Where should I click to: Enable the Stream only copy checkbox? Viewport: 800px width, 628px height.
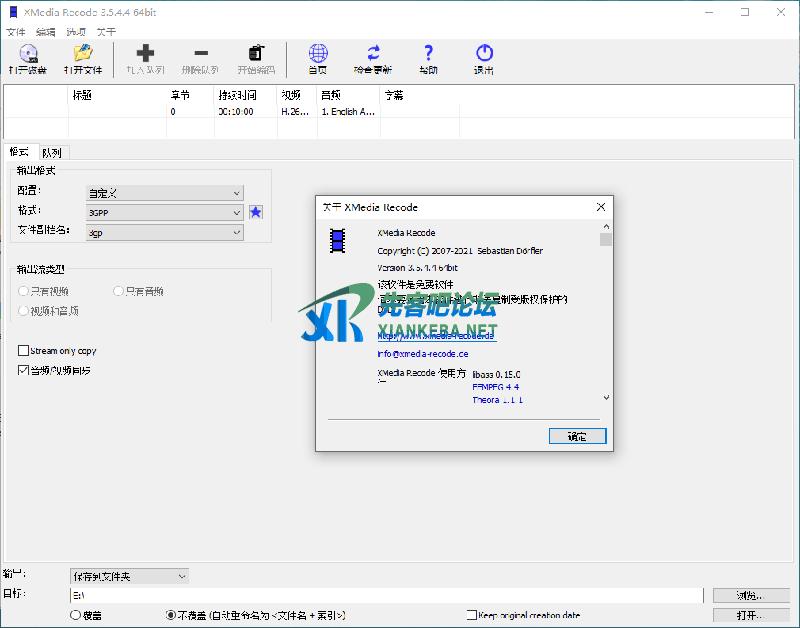(24, 351)
